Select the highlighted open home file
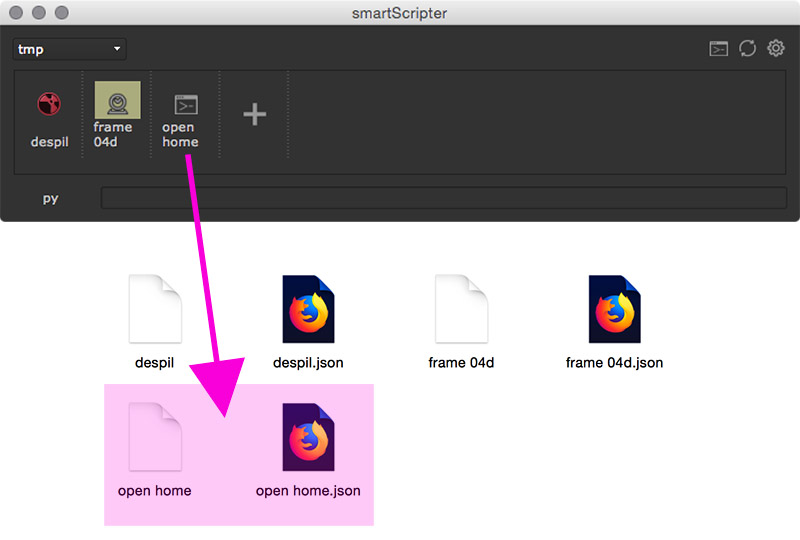The image size is (800, 540). (x=155, y=438)
